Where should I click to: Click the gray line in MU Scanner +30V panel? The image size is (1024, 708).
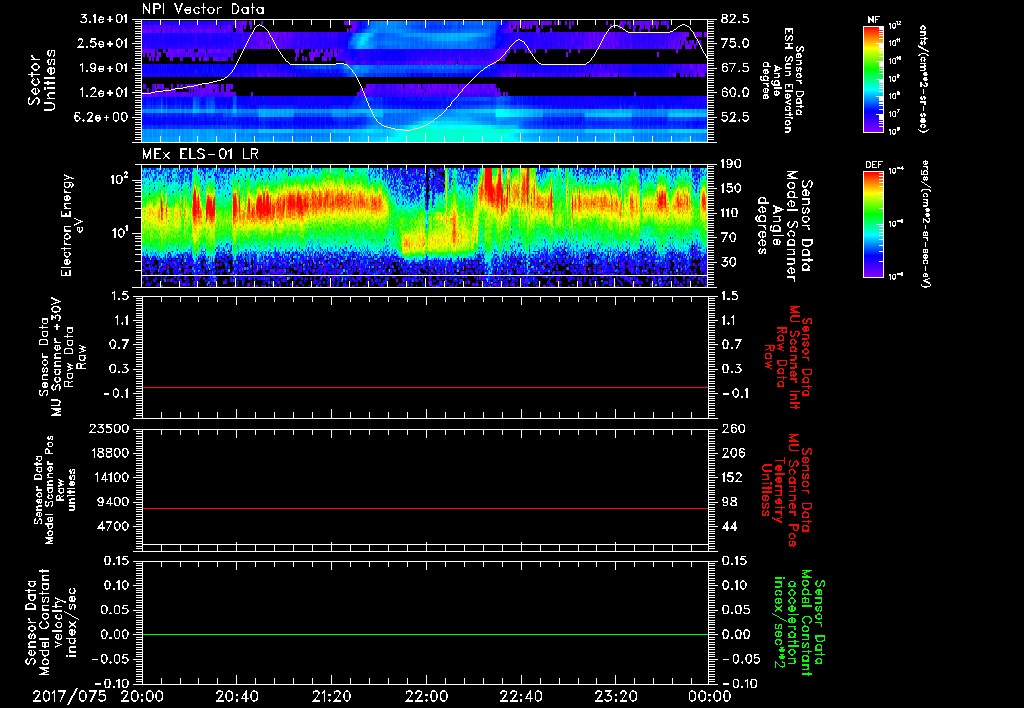coord(425,387)
